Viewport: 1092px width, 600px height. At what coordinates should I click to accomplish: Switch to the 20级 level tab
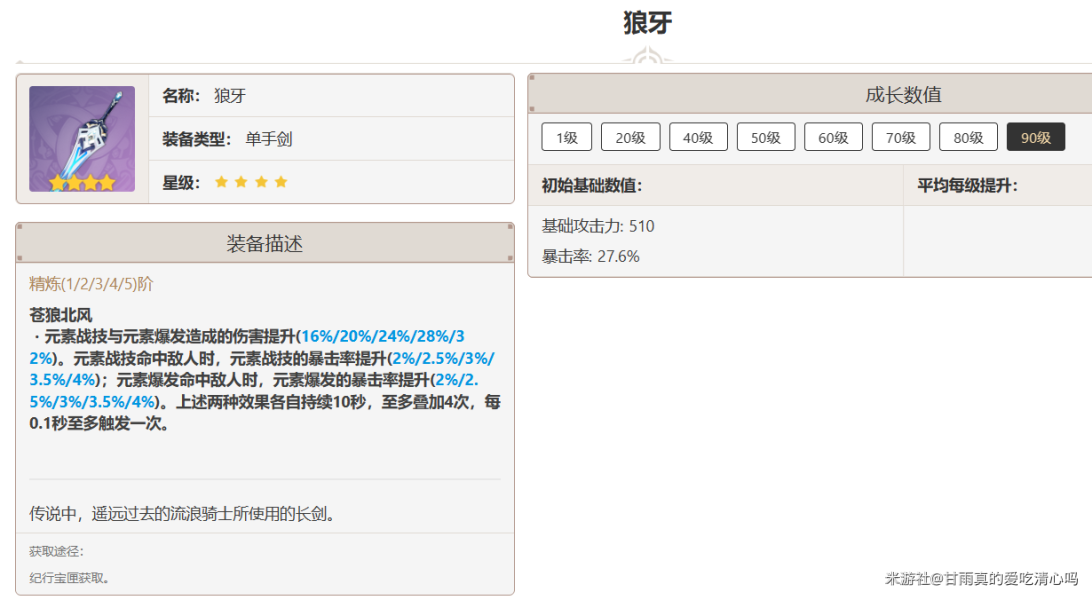pos(630,138)
